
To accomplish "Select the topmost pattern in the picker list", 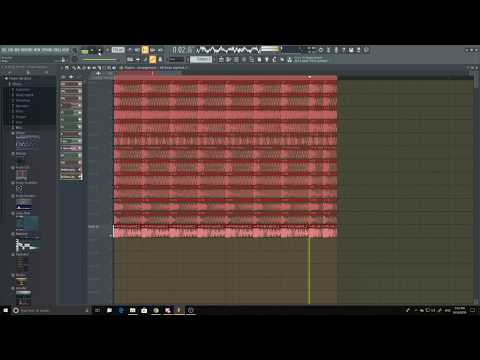I will (71, 84).
